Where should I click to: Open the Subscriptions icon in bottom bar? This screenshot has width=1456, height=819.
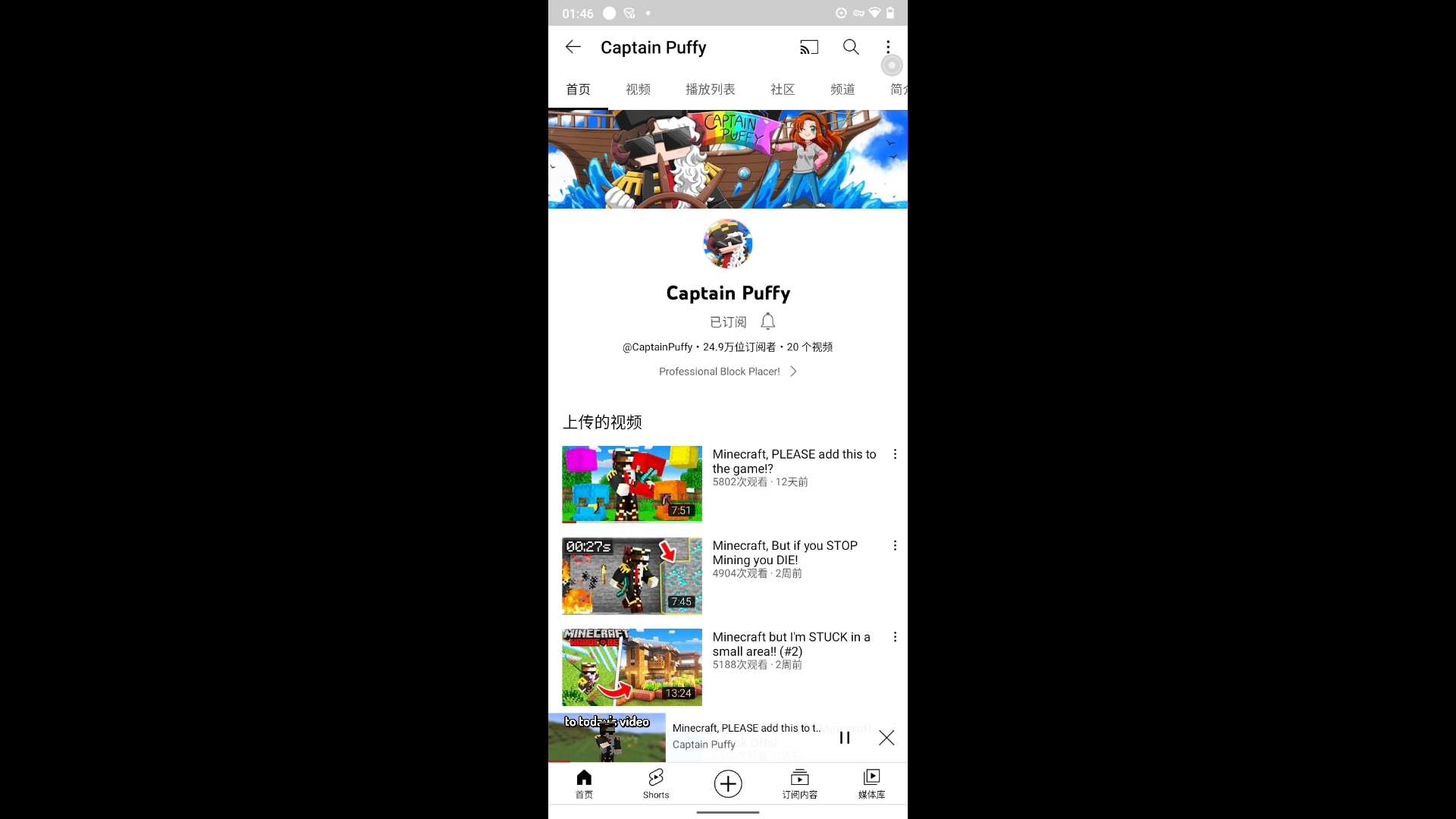coord(800,783)
